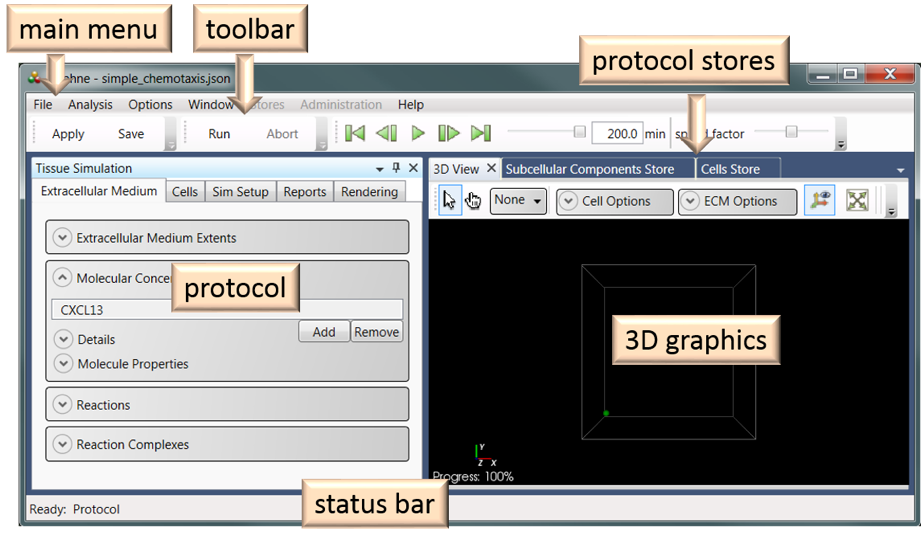921x540 pixels.
Task: Switch to the Rendering tab
Action: coord(369,192)
